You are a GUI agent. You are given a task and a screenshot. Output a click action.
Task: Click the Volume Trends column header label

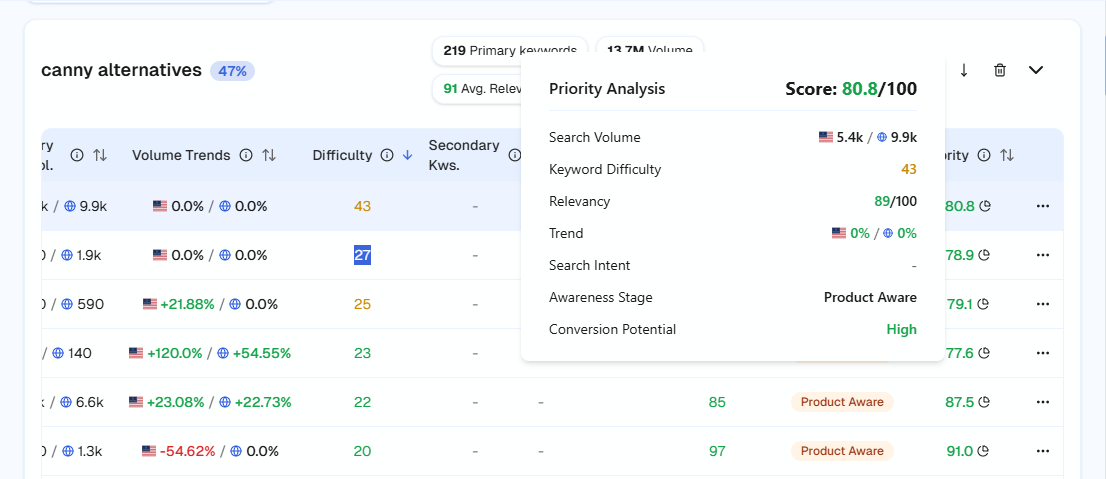(181, 155)
